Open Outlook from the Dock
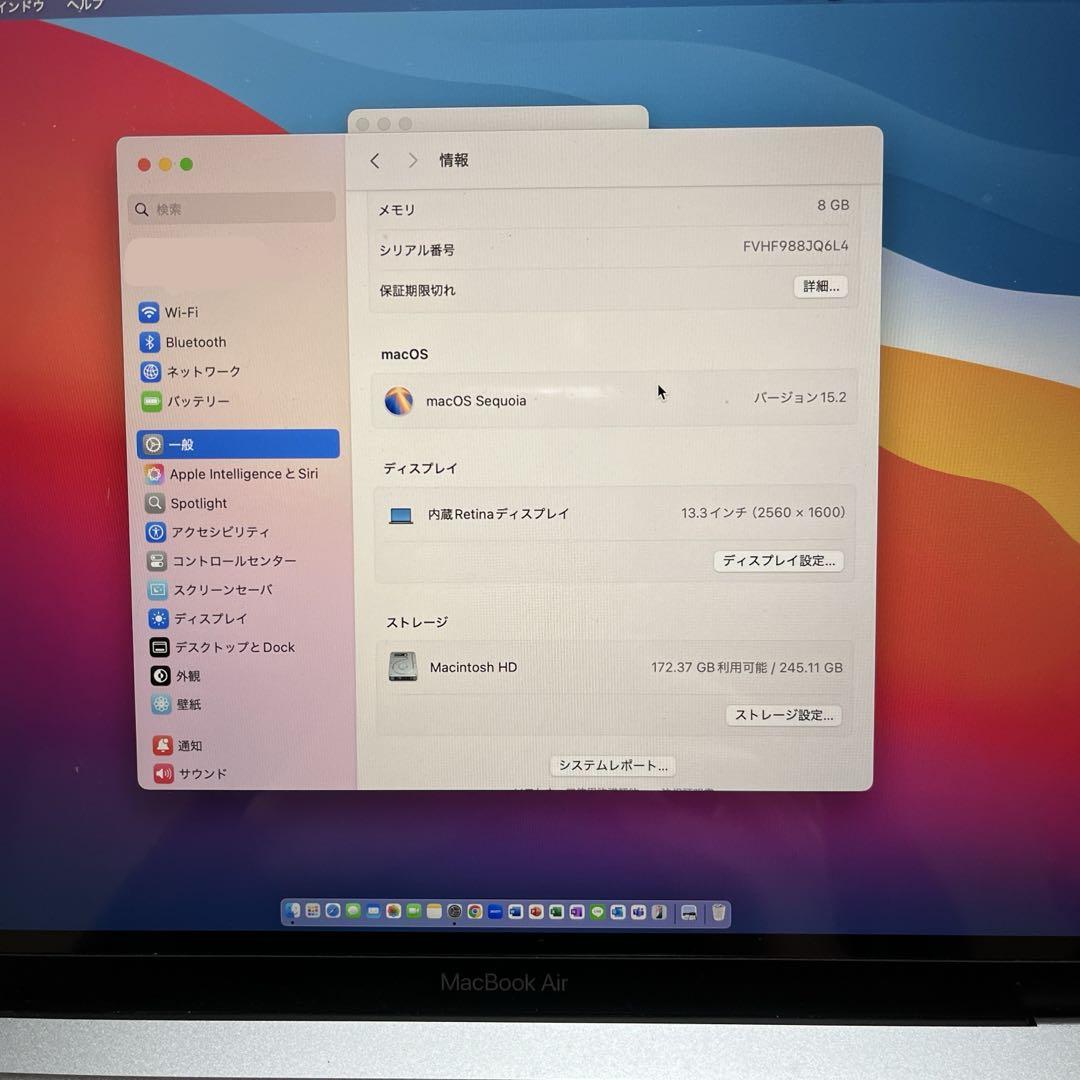The image size is (1080, 1080). (618, 912)
